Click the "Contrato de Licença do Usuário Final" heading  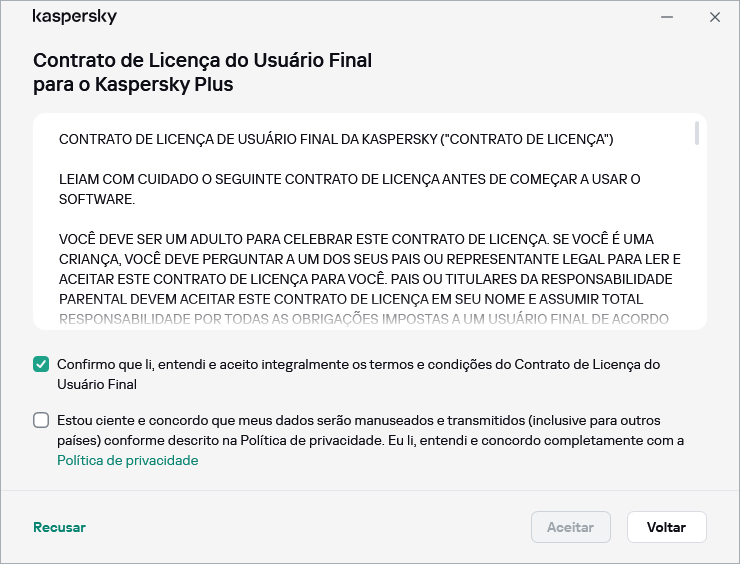click(x=202, y=60)
